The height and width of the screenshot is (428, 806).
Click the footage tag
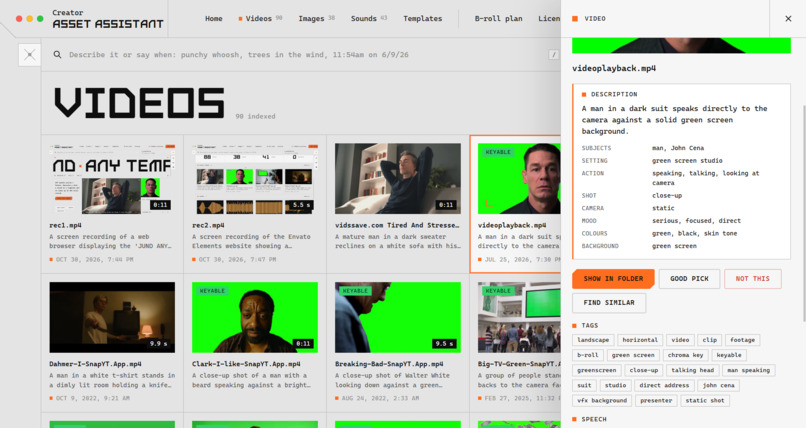[743, 340]
